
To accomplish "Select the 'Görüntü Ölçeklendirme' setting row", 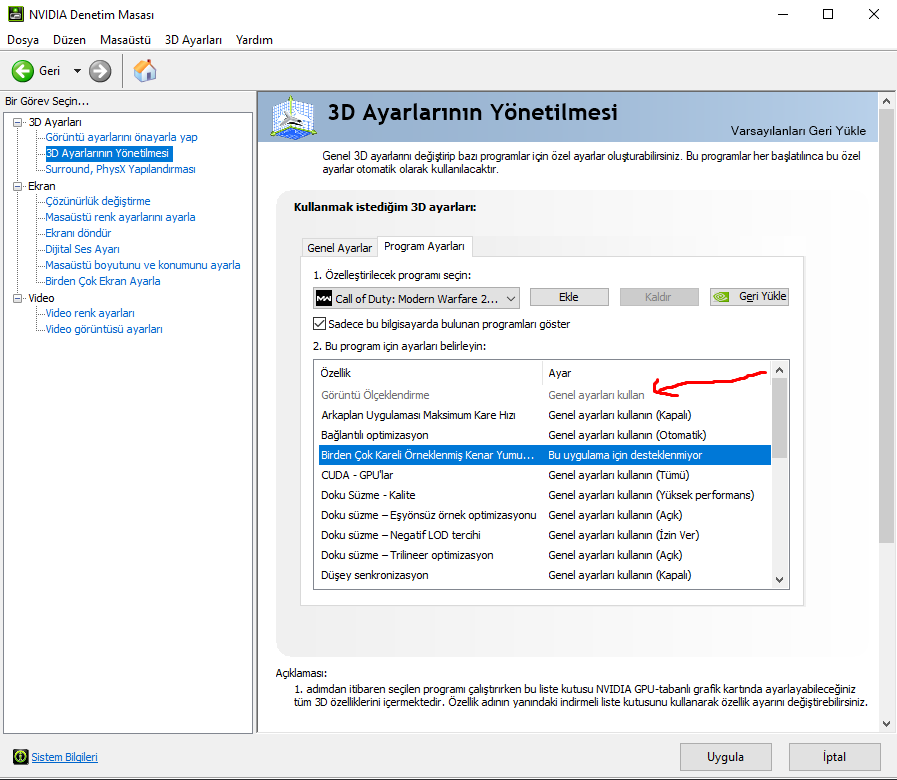I will tap(545, 395).
